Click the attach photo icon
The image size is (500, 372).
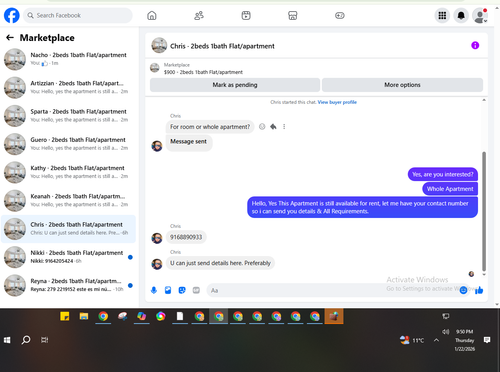click(x=168, y=290)
